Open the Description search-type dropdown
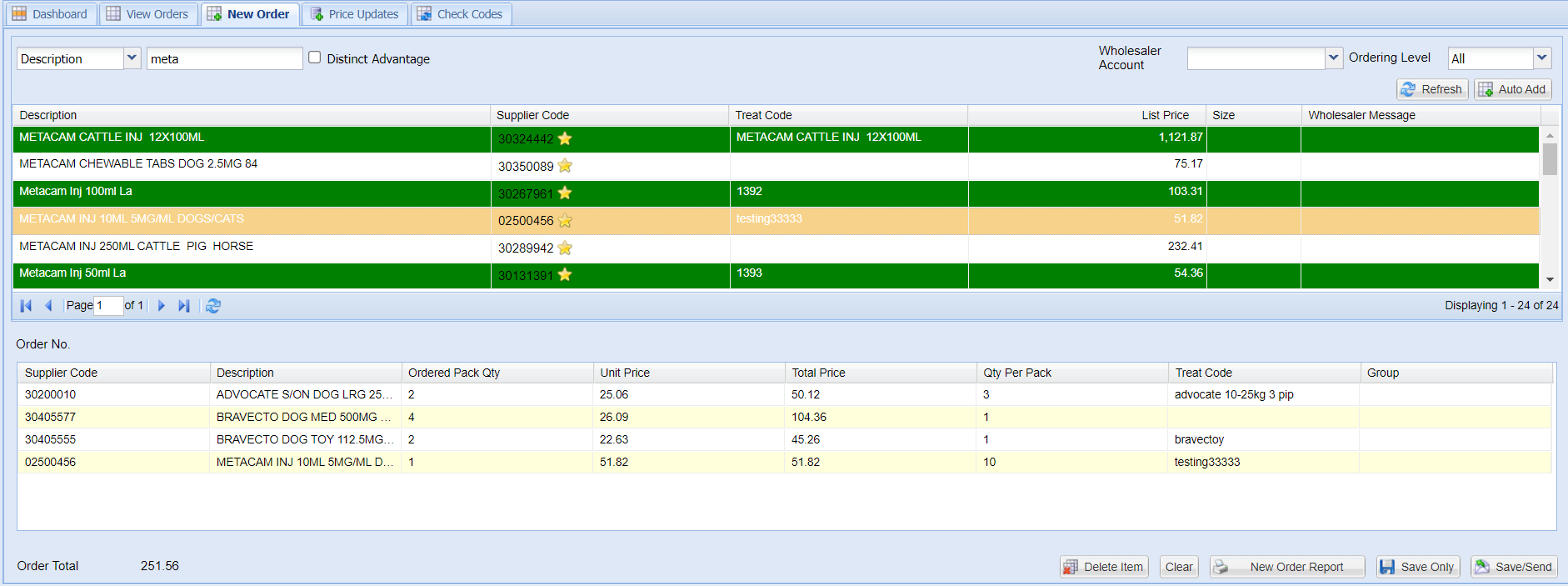1568x586 pixels. pyautogui.click(x=132, y=58)
